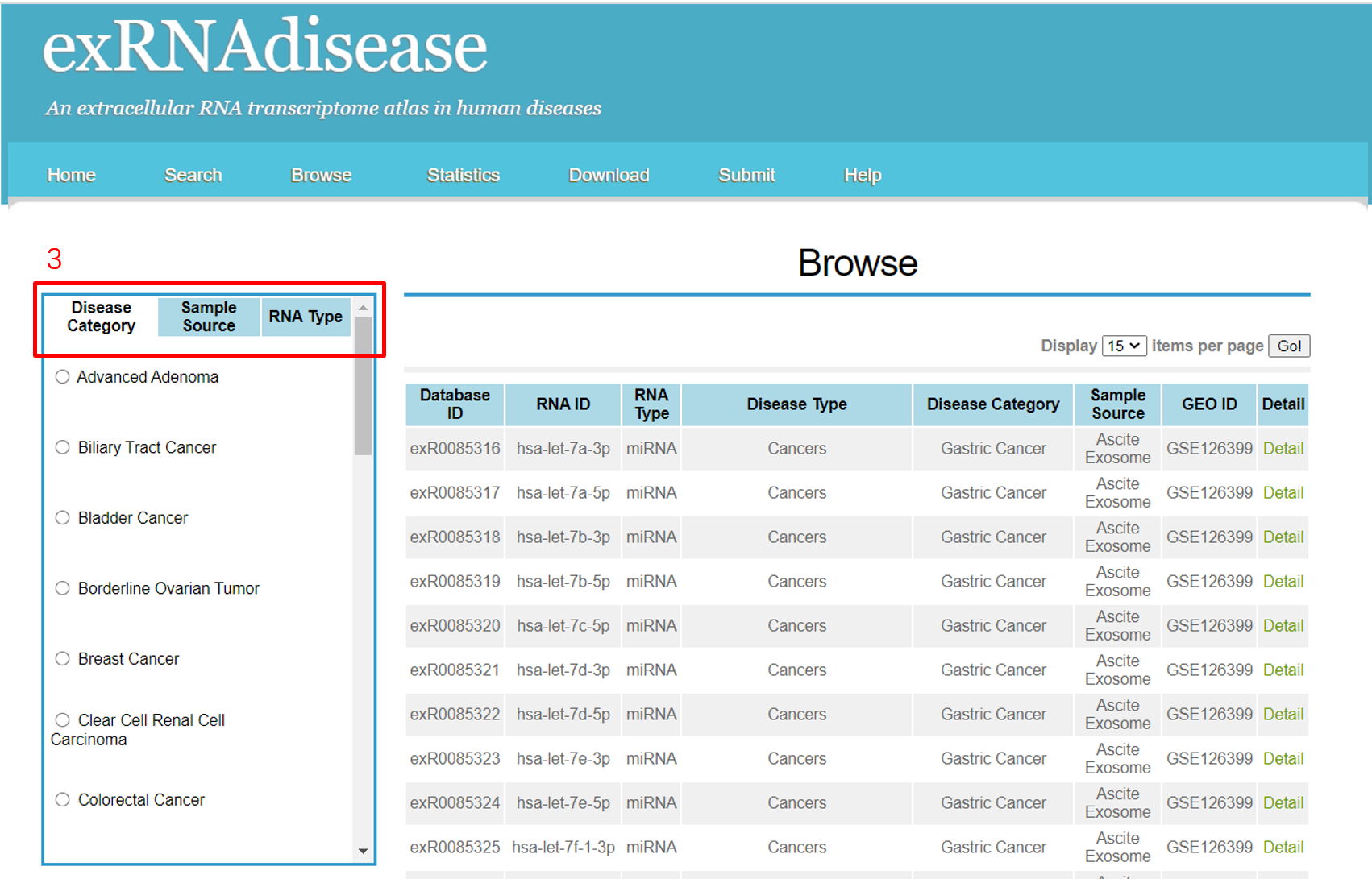Switch to the RNA Type tab
Image resolution: width=1372 pixels, height=879 pixels.
[306, 317]
